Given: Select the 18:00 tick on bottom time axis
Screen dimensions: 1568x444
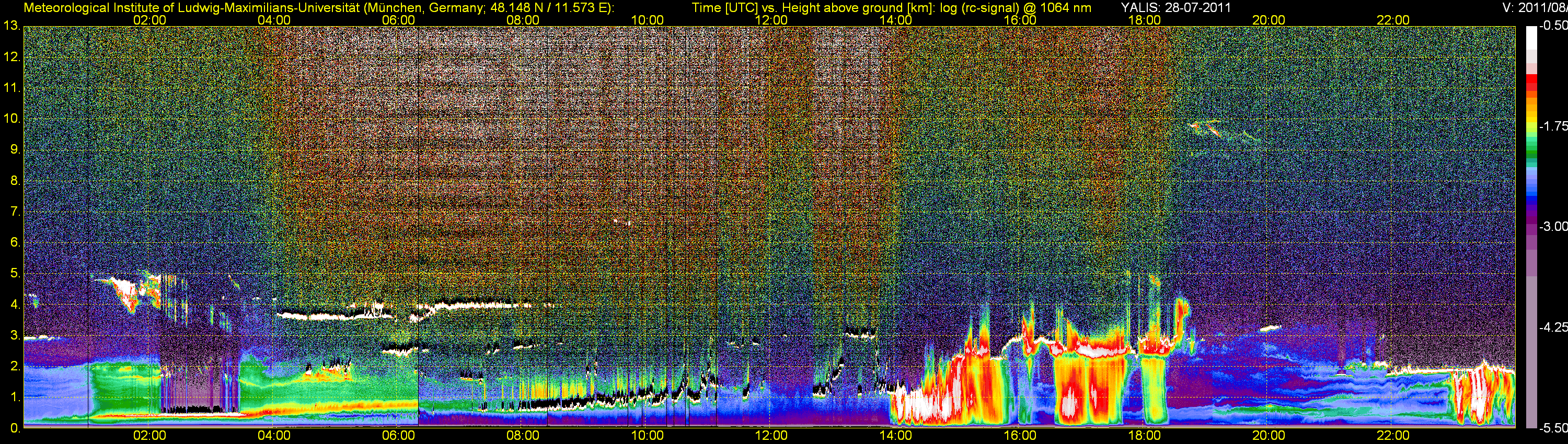Looking at the screenshot, I should 1144,436.
